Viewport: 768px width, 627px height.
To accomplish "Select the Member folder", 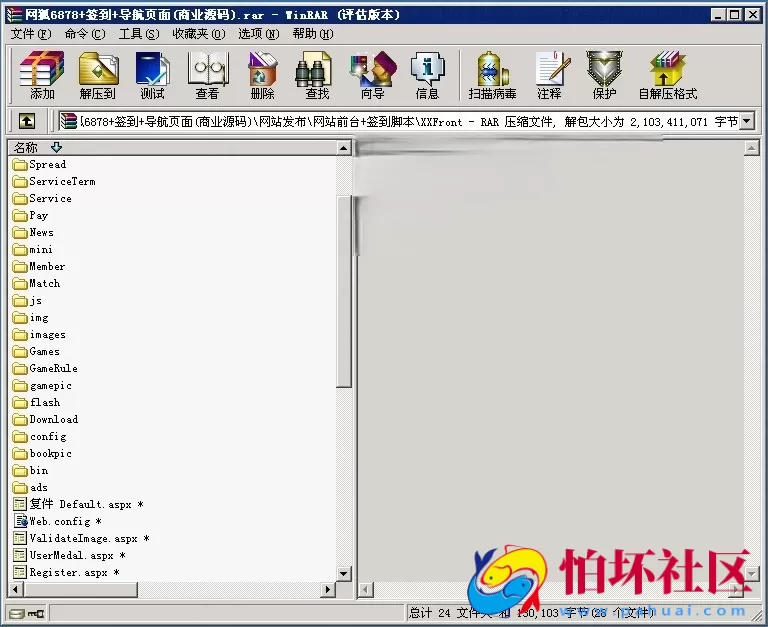I will [39, 266].
